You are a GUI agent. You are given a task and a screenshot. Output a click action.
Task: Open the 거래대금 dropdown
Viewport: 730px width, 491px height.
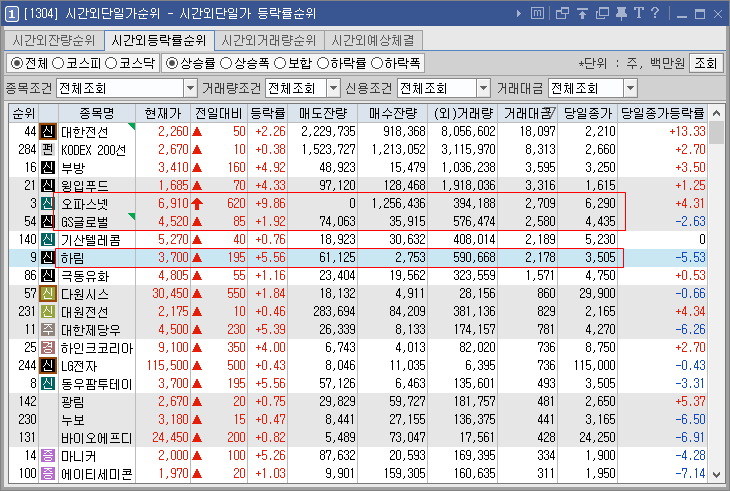[630, 88]
